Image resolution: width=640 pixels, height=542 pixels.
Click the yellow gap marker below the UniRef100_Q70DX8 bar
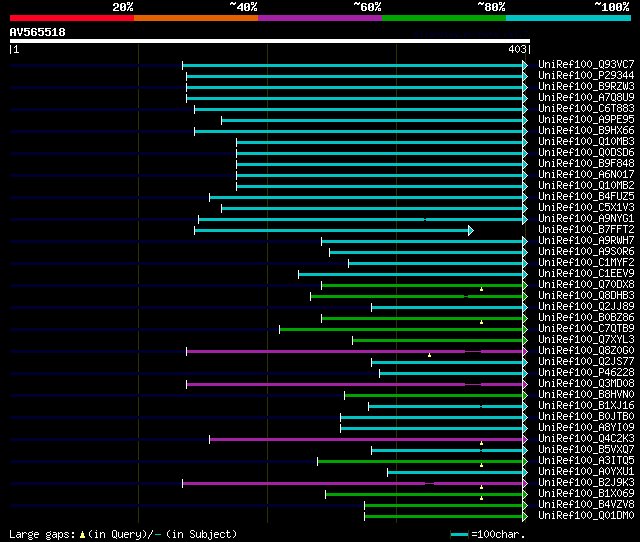(482, 289)
